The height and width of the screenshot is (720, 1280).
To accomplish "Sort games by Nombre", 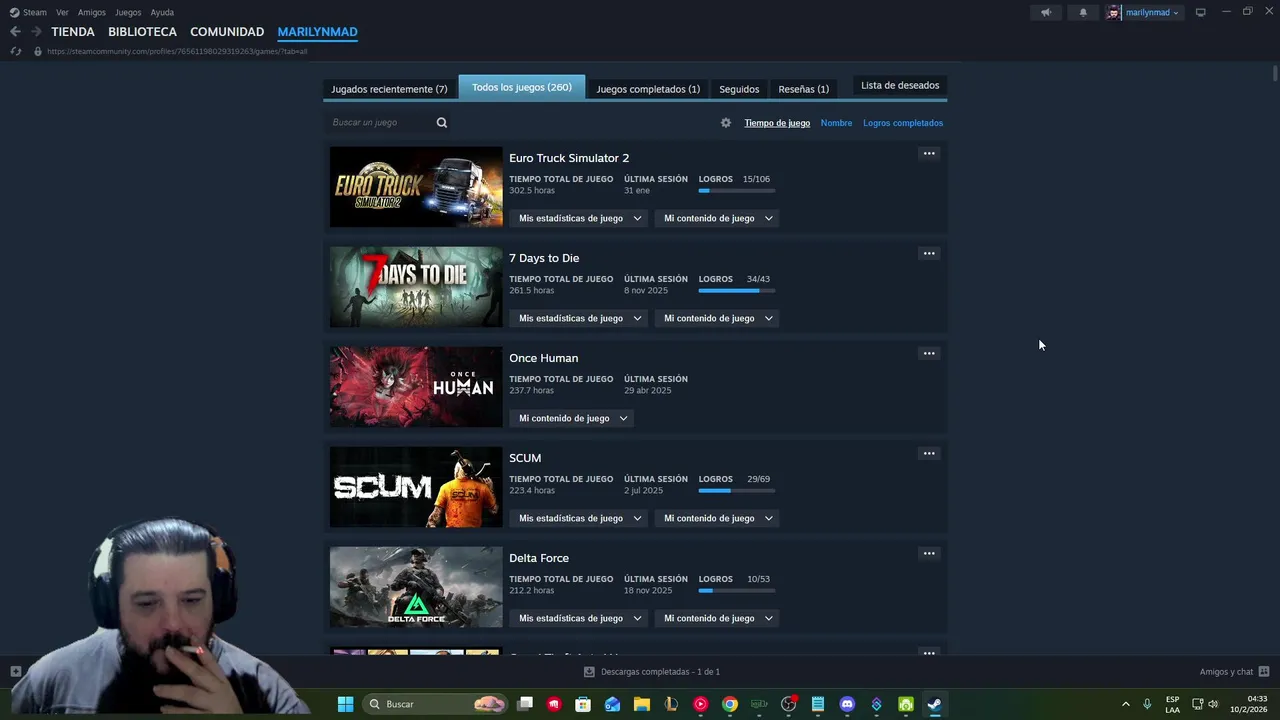I will click(836, 123).
